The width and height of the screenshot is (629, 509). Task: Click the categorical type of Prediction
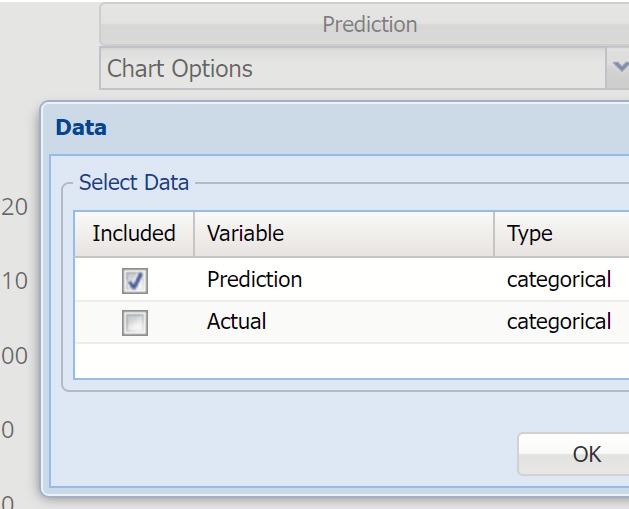click(558, 280)
